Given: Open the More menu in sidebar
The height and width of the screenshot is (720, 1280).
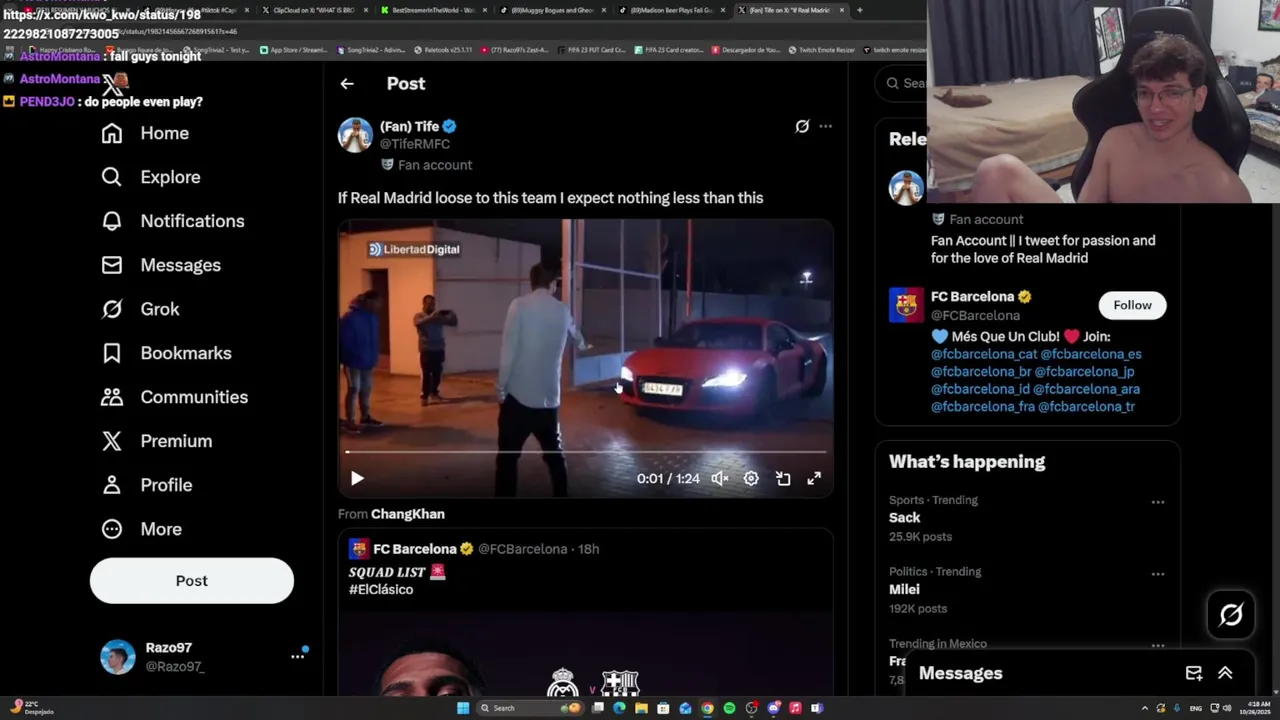Looking at the screenshot, I should 141,529.
